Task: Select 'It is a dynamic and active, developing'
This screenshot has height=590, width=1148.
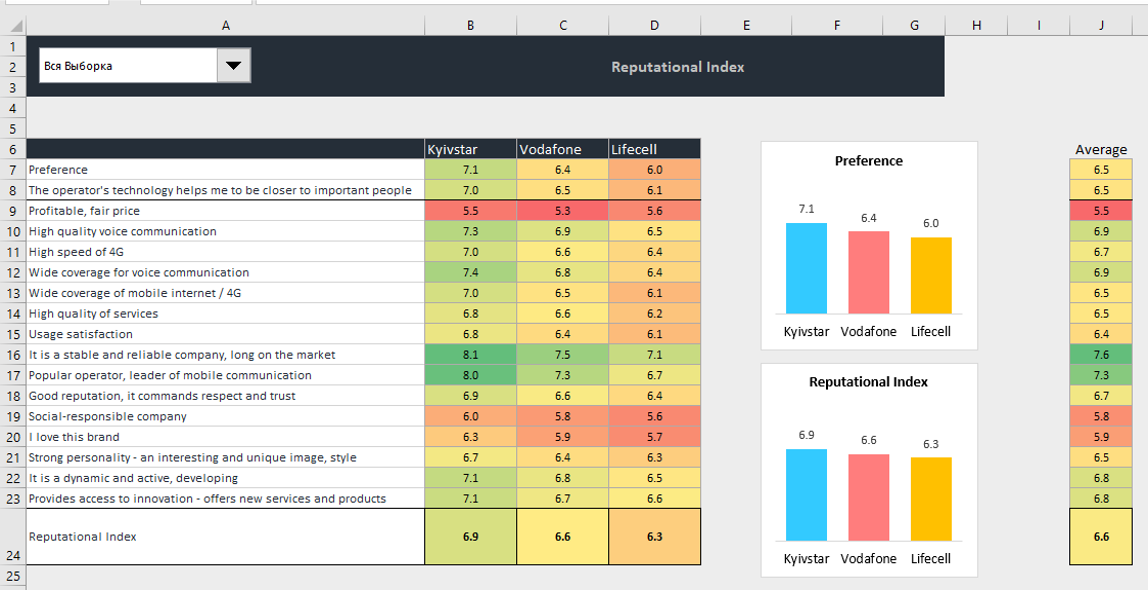Action: tap(226, 477)
